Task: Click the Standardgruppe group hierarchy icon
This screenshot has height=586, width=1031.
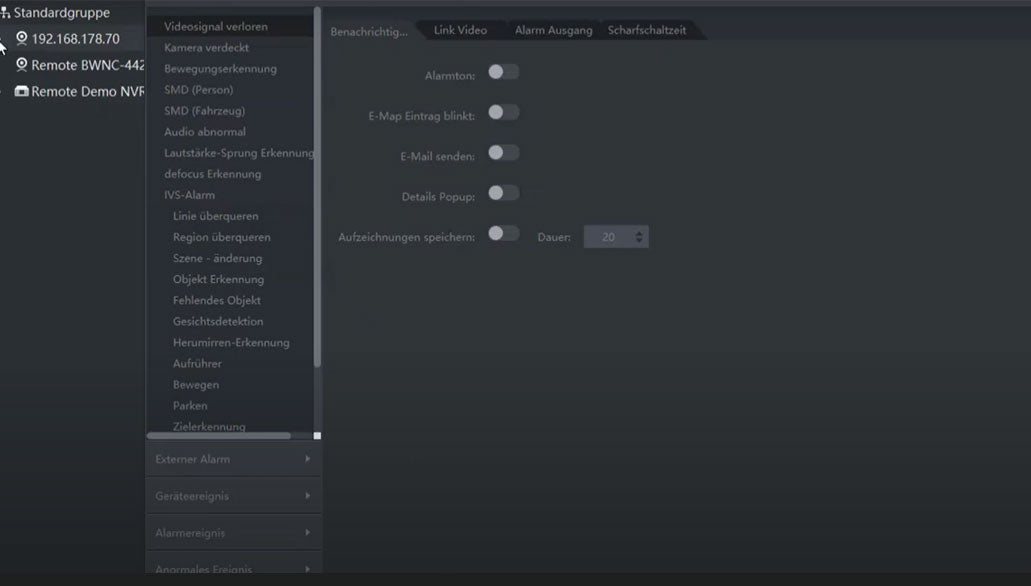Action: (x=6, y=13)
